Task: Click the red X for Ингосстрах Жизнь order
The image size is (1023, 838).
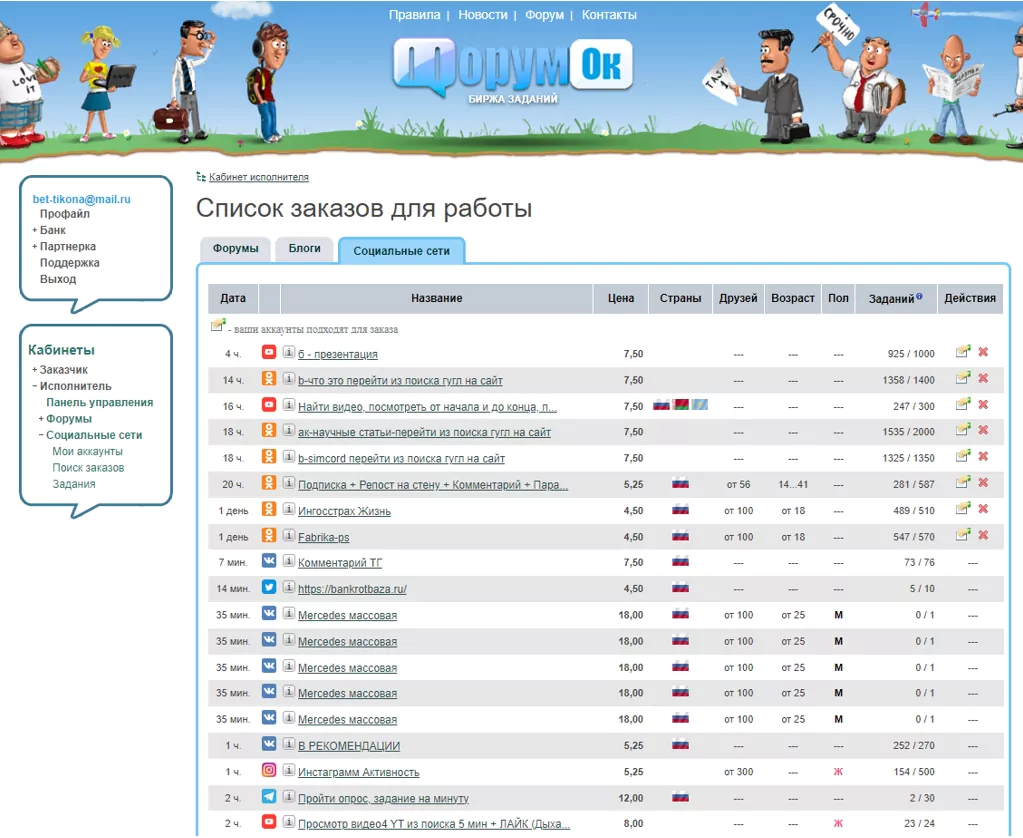Action: click(983, 509)
